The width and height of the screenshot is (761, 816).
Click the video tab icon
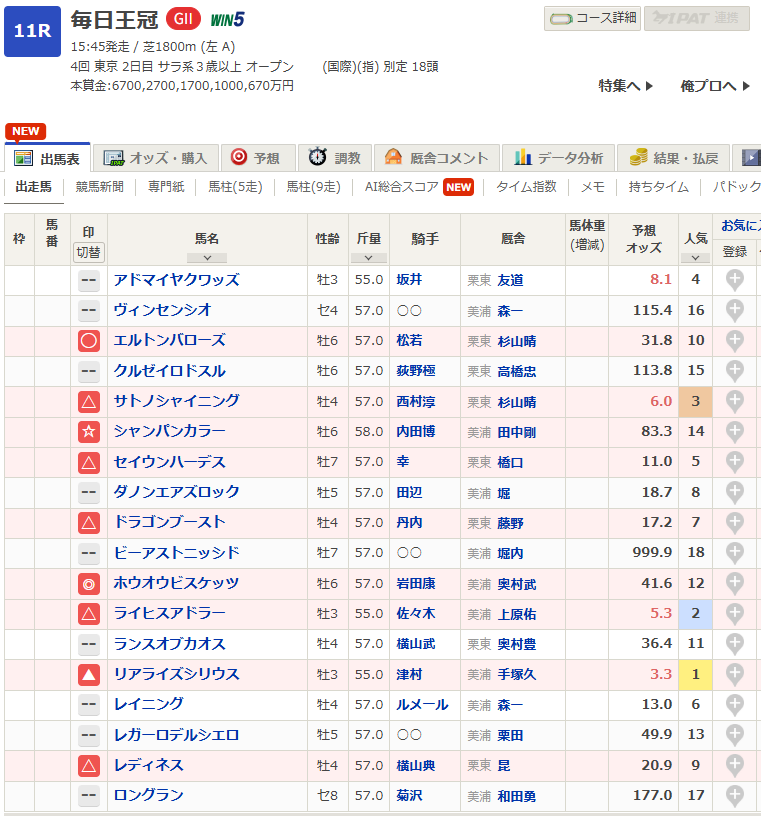(x=750, y=158)
